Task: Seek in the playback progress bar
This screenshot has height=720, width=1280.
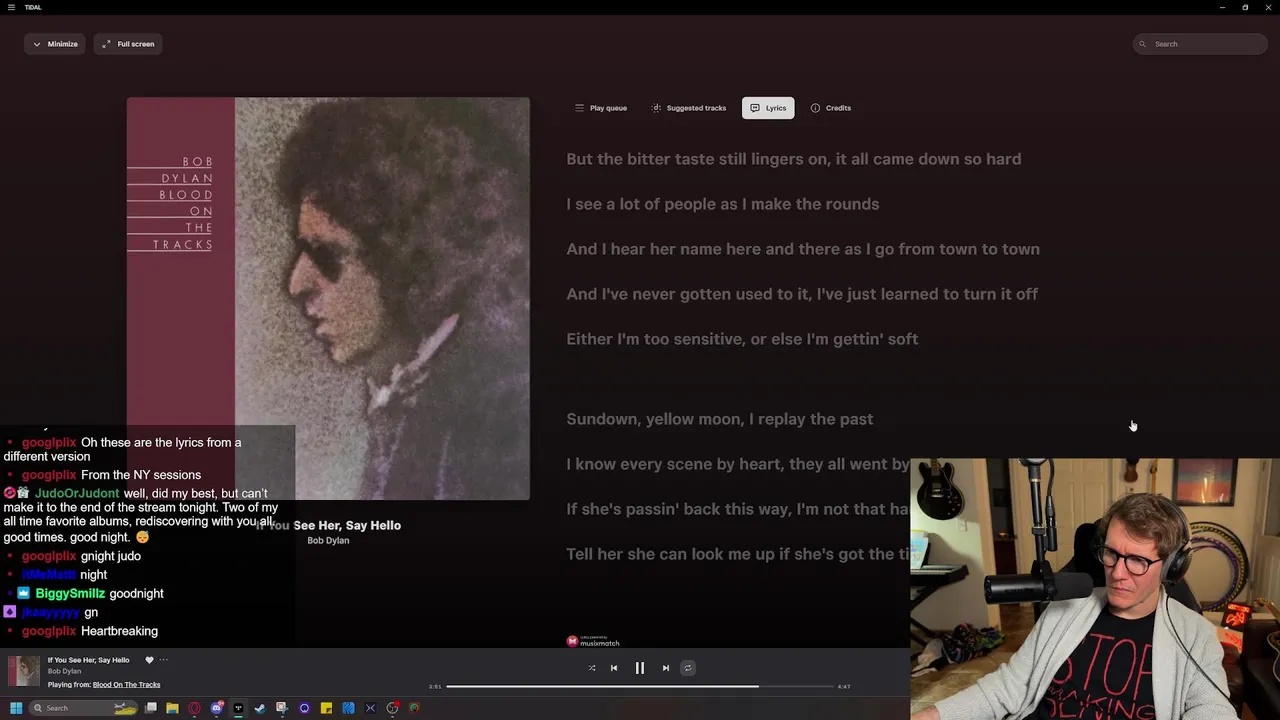Action: tap(640, 687)
